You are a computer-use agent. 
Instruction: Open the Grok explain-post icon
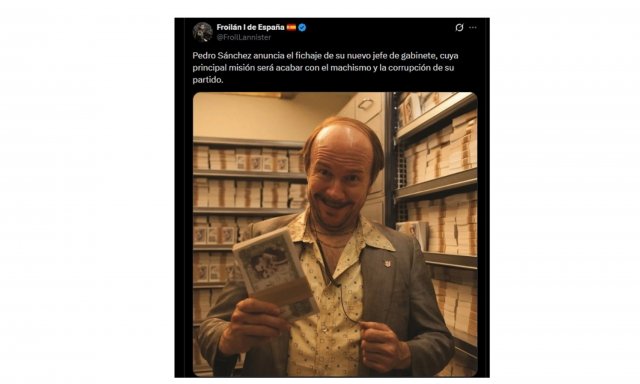459,27
